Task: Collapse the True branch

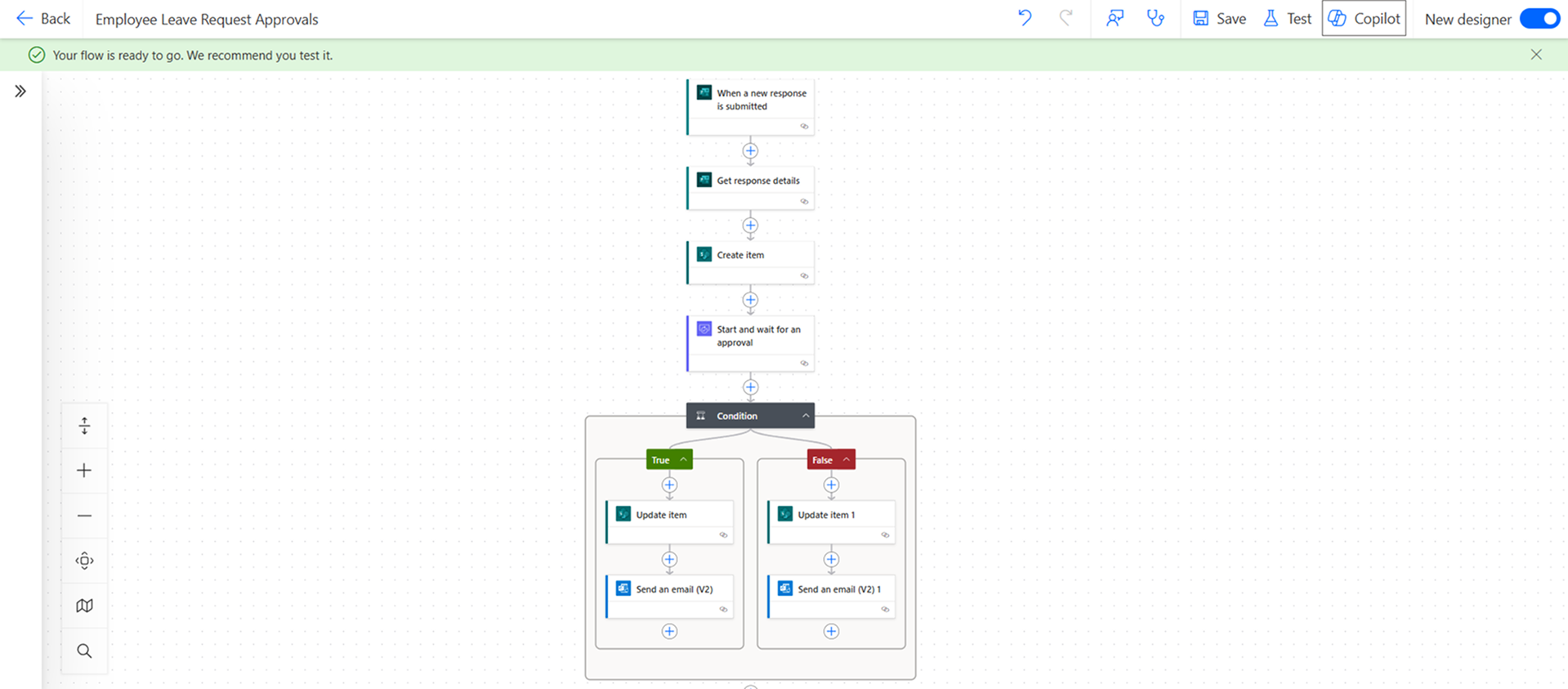Action: (x=683, y=459)
